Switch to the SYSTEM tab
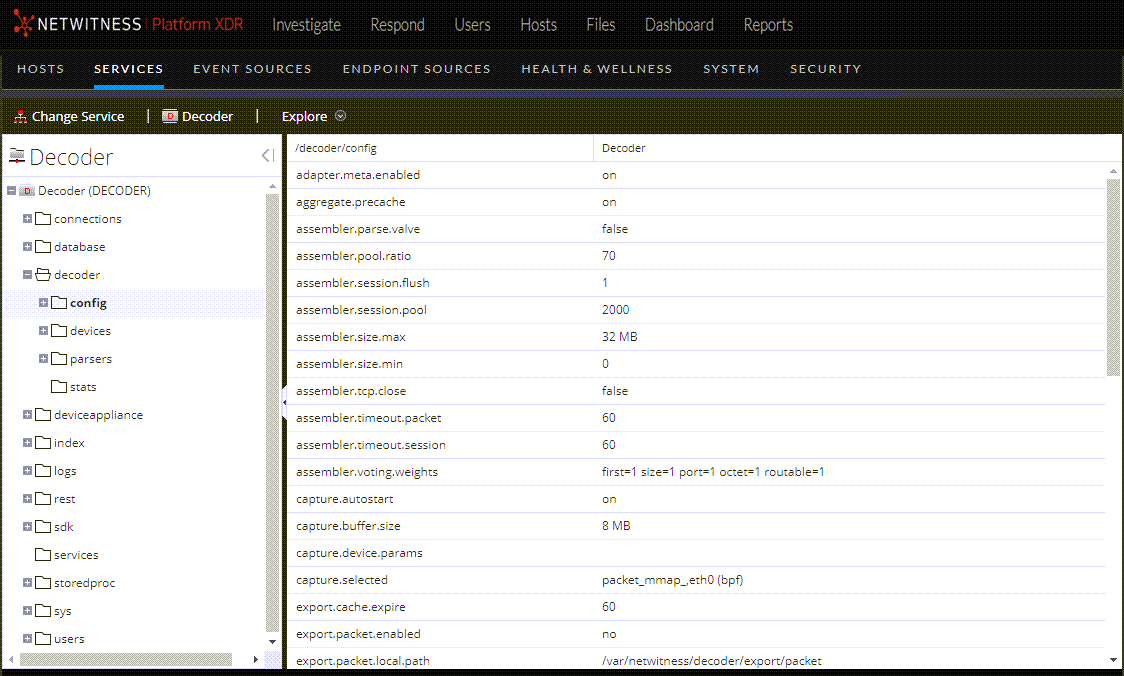The image size is (1124, 676). pyautogui.click(x=731, y=69)
